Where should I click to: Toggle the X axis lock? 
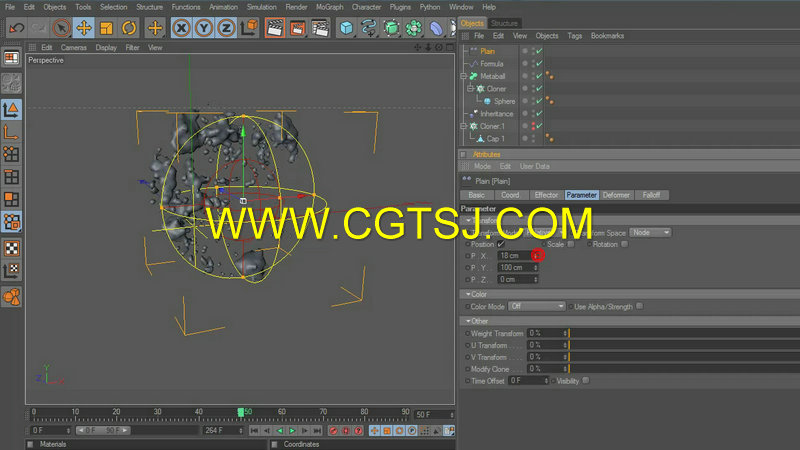coord(181,28)
